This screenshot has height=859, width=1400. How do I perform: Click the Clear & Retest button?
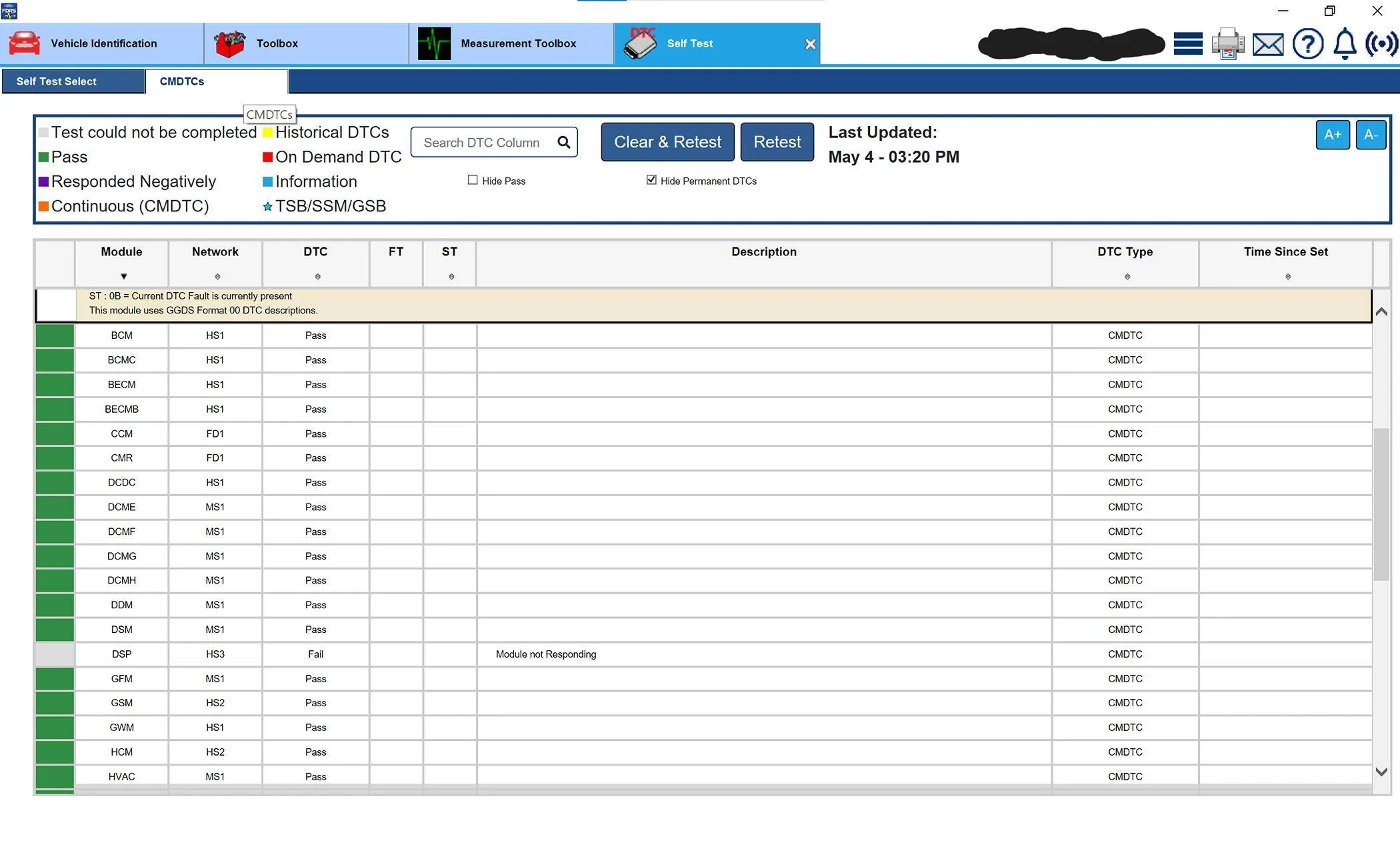pyautogui.click(x=667, y=142)
